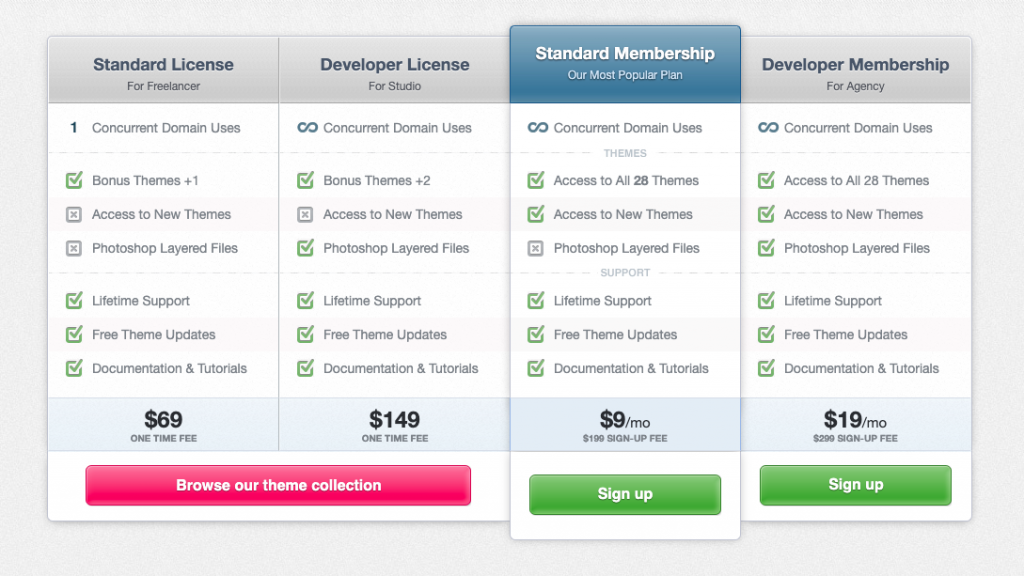Click Sign up under Standard Membership

[625, 494]
